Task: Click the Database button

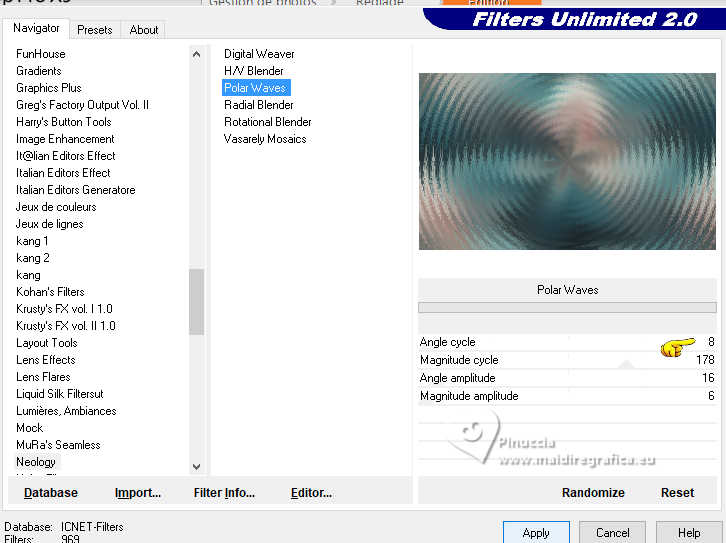Action: pyautogui.click(x=51, y=493)
